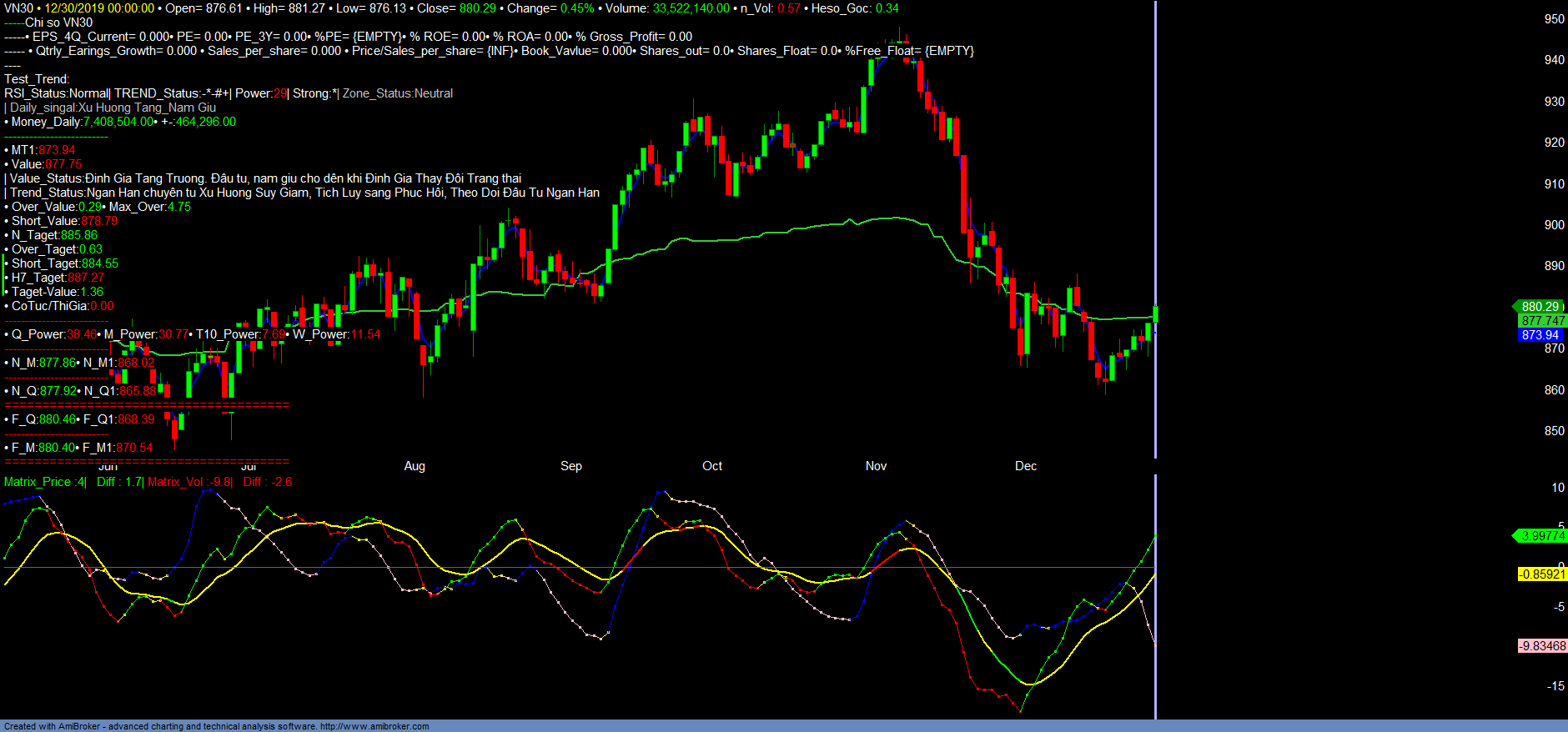Click the green 3.99774 oscillator value label
Screen dimensions: 1568x732
pyautogui.click(x=1542, y=536)
